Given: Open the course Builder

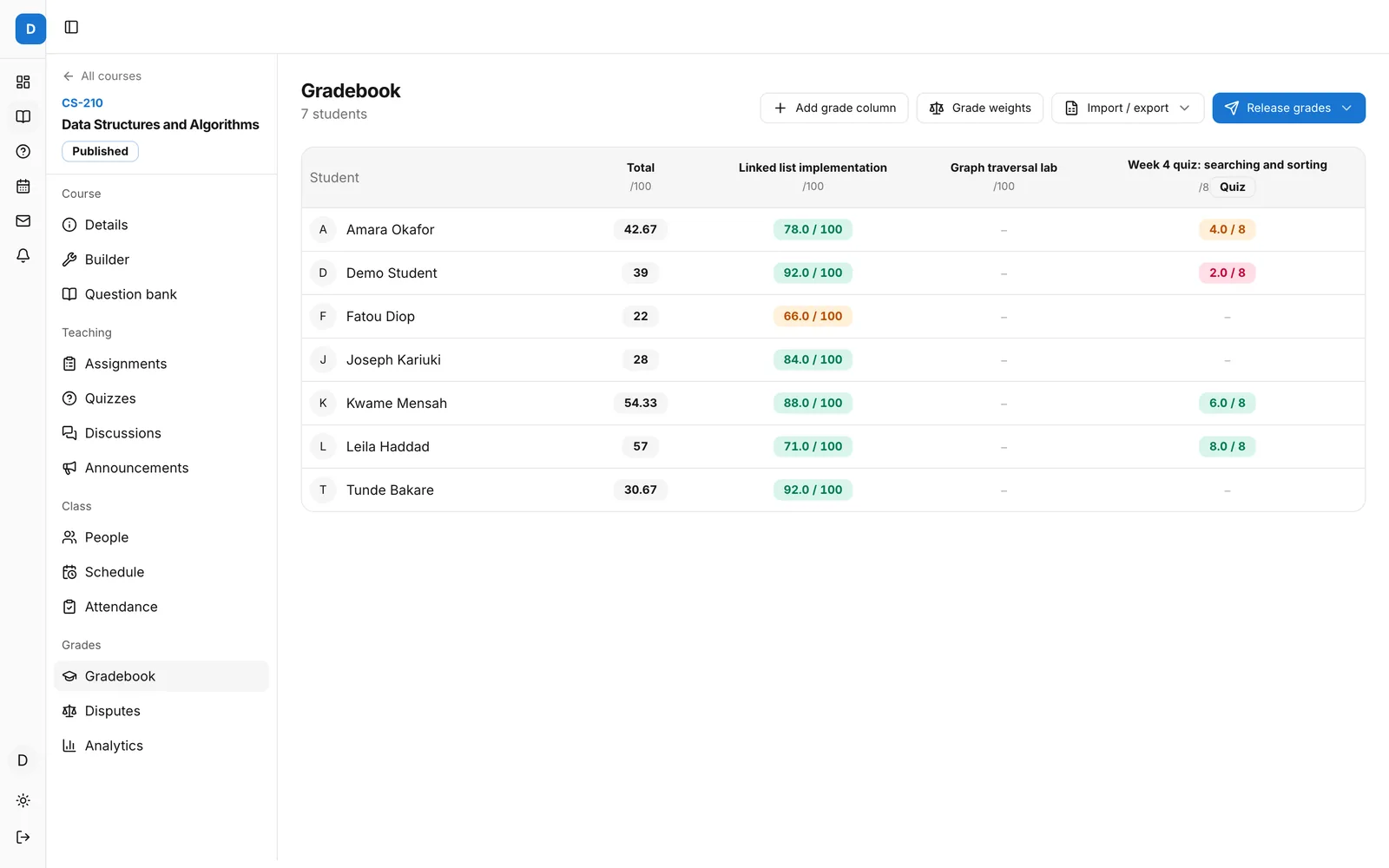Looking at the screenshot, I should 161,260.
